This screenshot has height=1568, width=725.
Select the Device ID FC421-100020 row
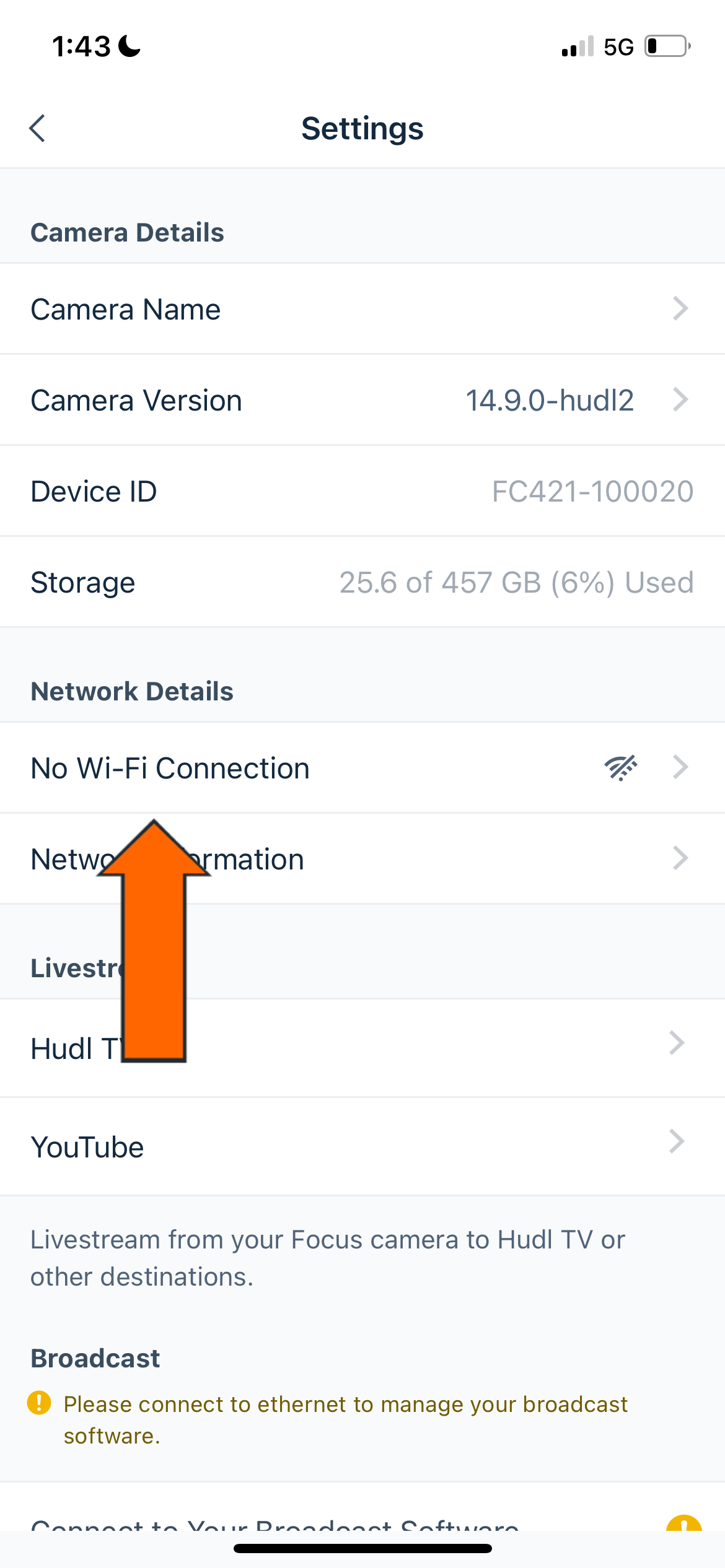point(362,490)
